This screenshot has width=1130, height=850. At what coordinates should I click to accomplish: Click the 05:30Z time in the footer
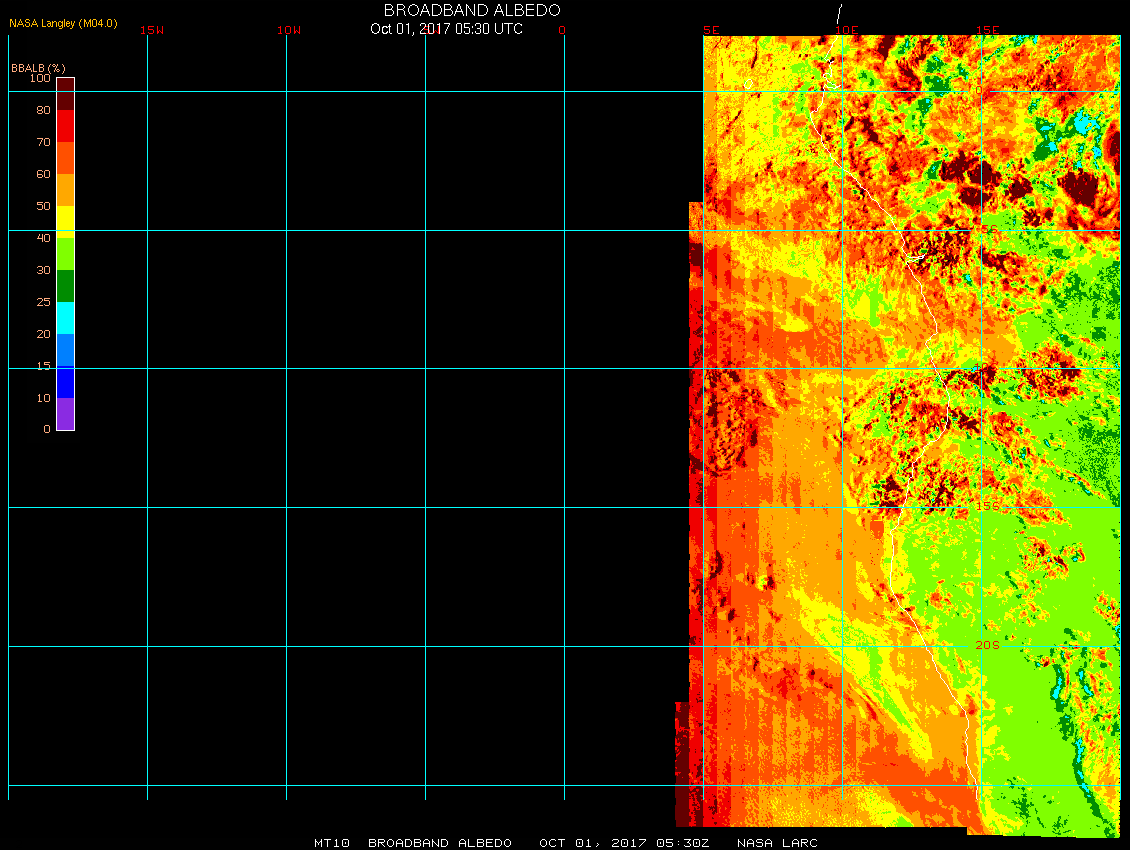tap(690, 843)
